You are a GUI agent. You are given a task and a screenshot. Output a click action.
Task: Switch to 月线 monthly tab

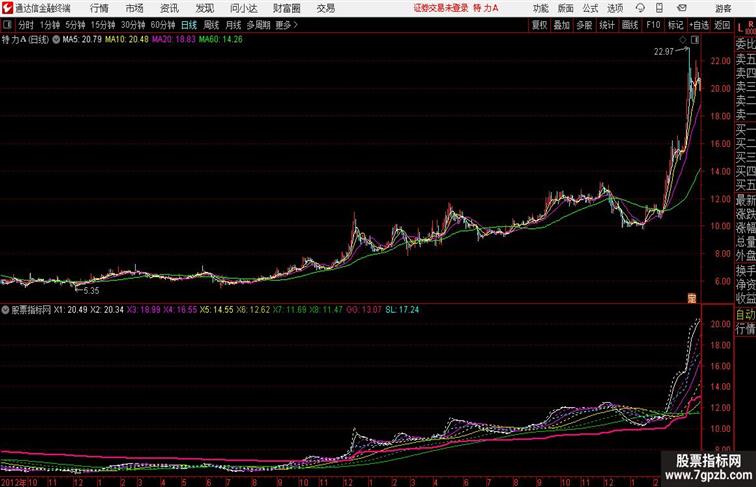pos(233,25)
